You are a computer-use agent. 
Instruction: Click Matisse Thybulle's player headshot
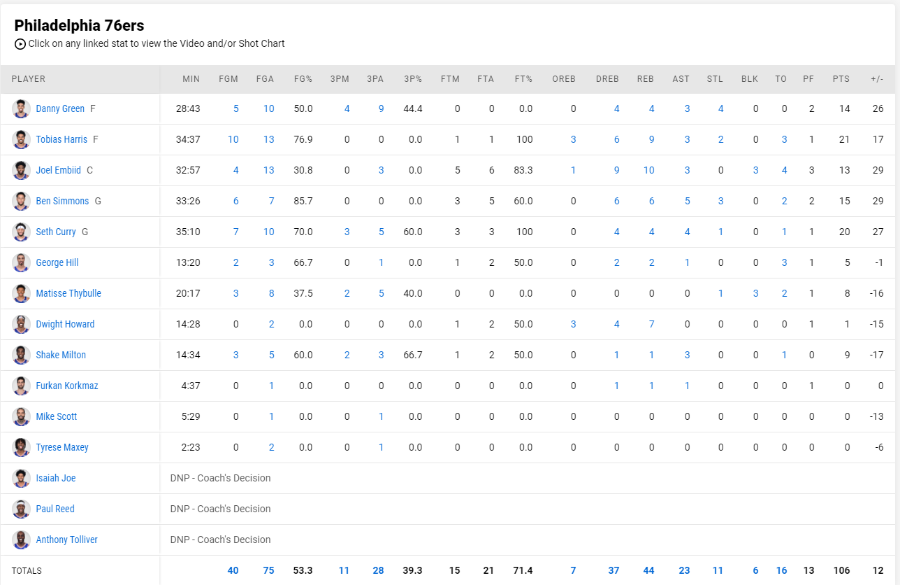tap(21, 293)
